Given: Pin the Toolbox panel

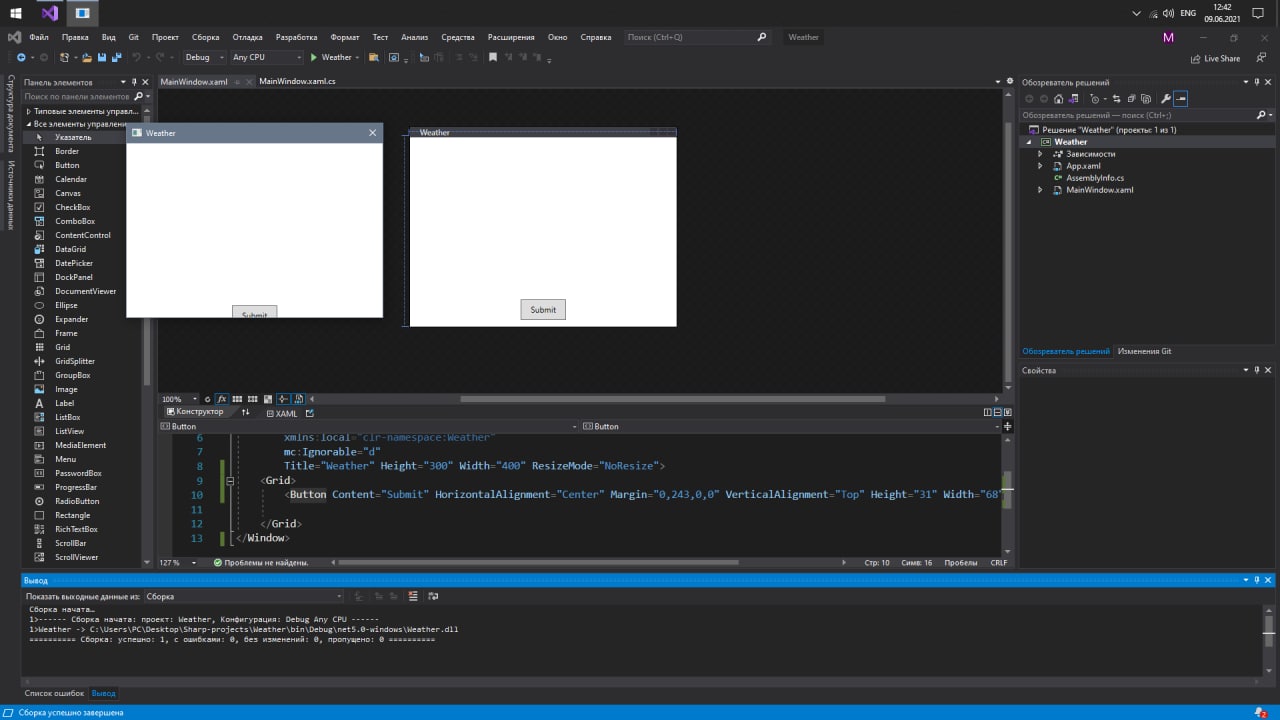Looking at the screenshot, I should 135,82.
